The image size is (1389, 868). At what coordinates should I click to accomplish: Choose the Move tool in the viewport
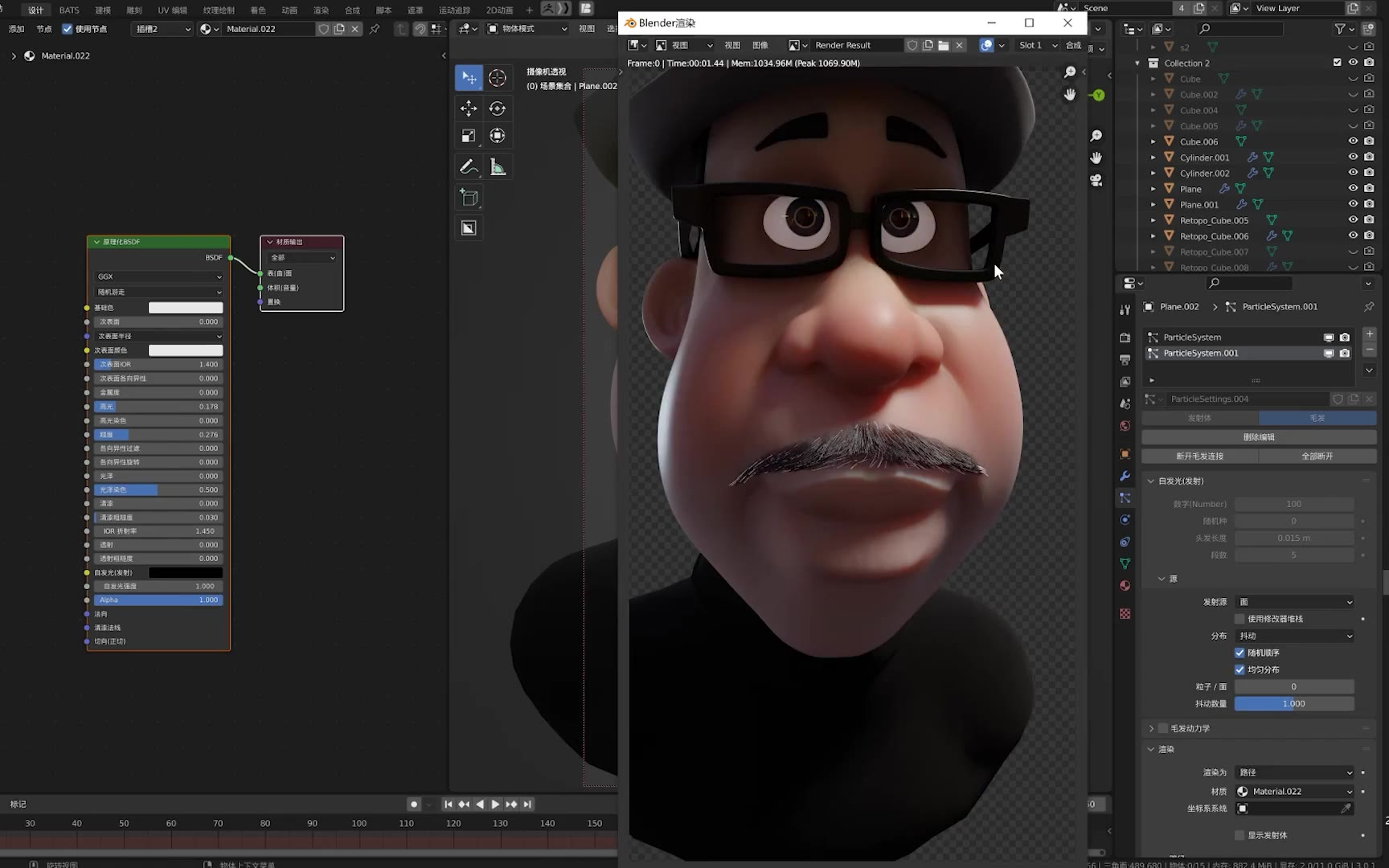click(x=469, y=108)
